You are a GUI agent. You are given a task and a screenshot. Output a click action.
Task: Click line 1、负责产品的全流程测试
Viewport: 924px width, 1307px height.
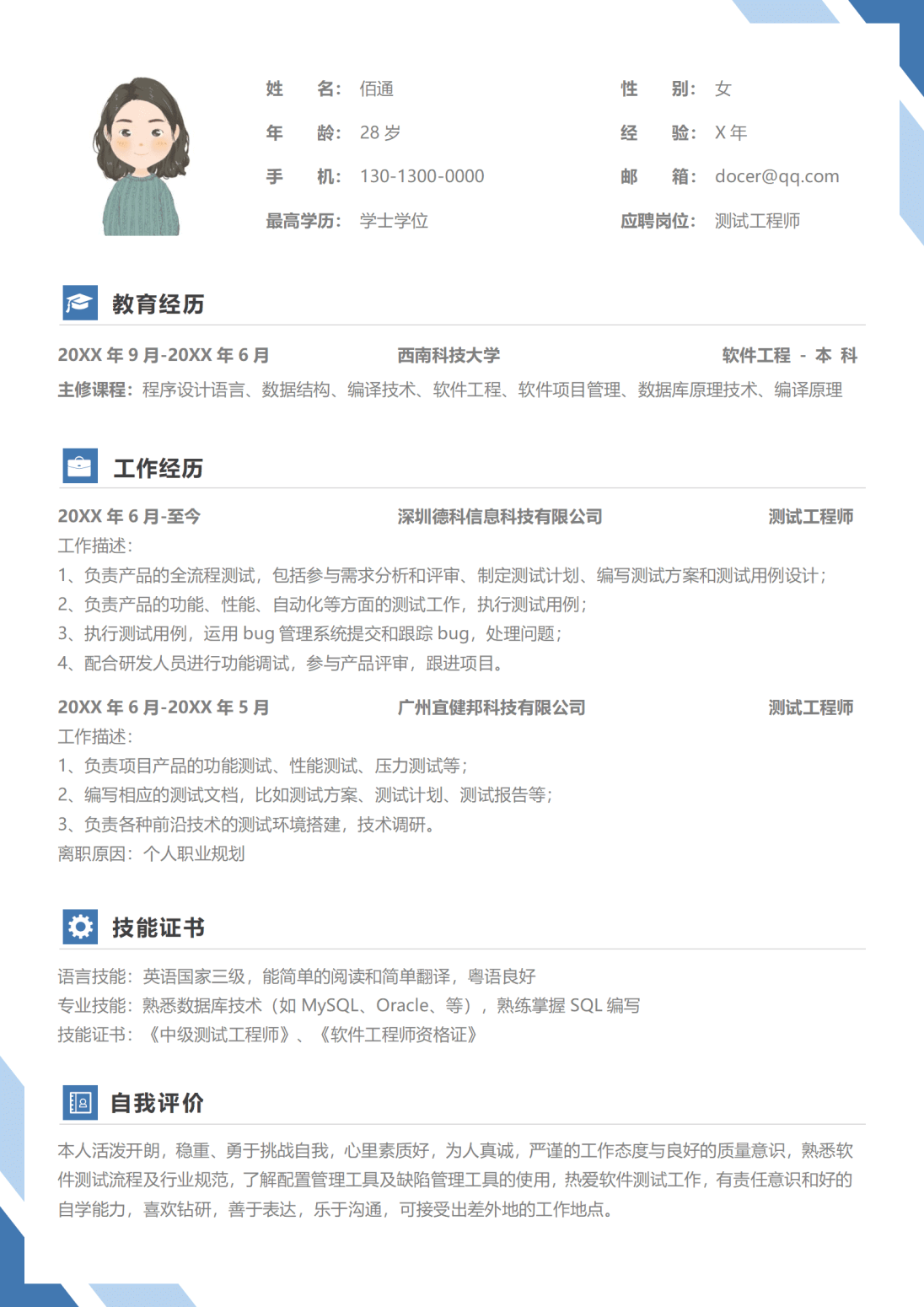[x=443, y=575]
